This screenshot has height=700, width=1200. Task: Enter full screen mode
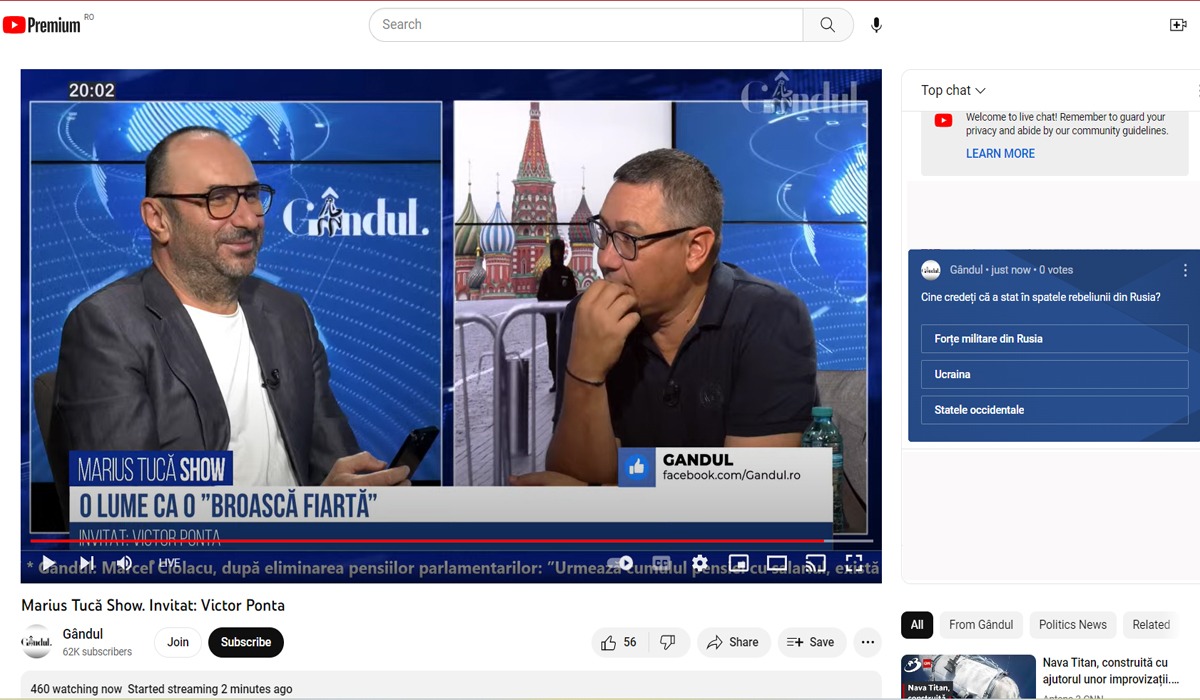pos(854,563)
